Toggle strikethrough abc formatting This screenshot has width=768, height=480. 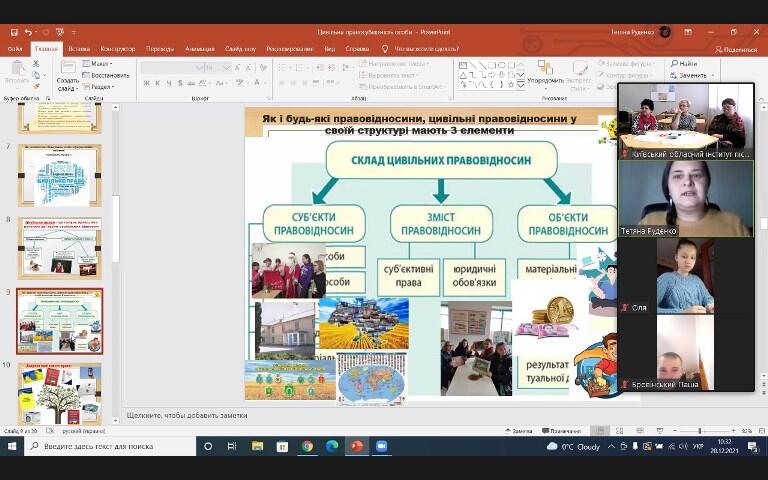pyautogui.click(x=192, y=83)
